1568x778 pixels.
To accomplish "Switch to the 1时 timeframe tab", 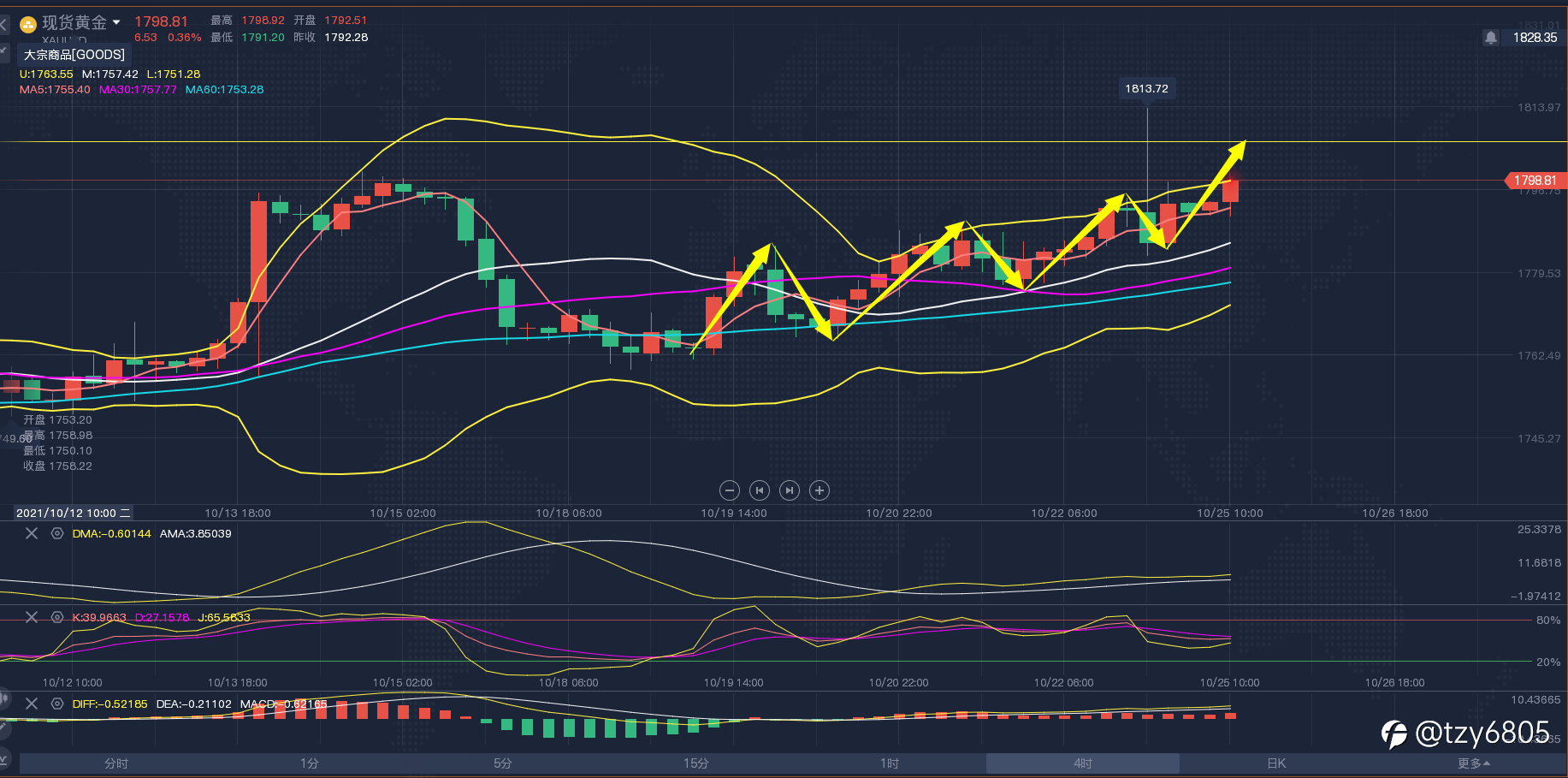I will [890, 763].
